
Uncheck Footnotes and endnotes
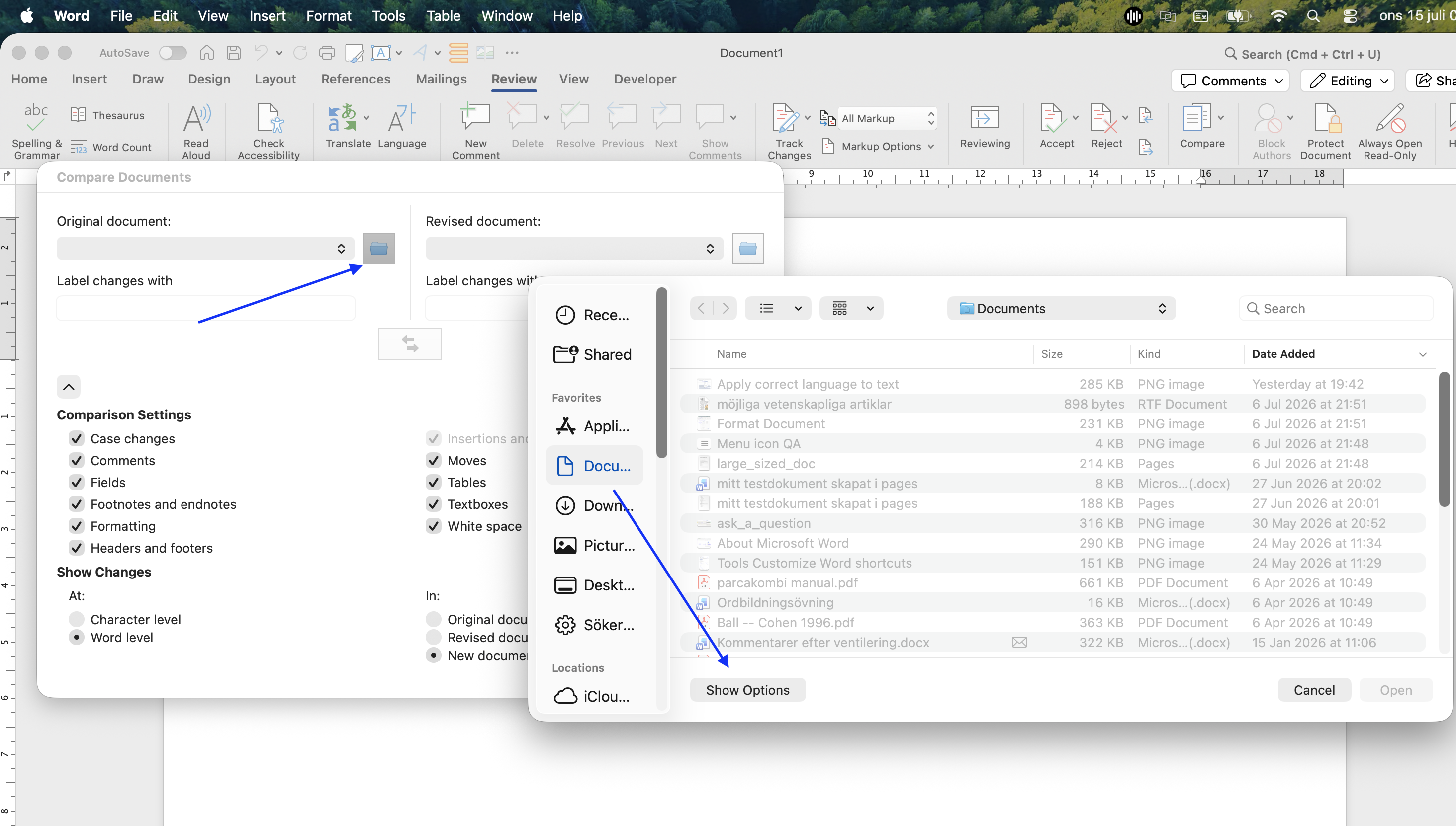point(77,504)
